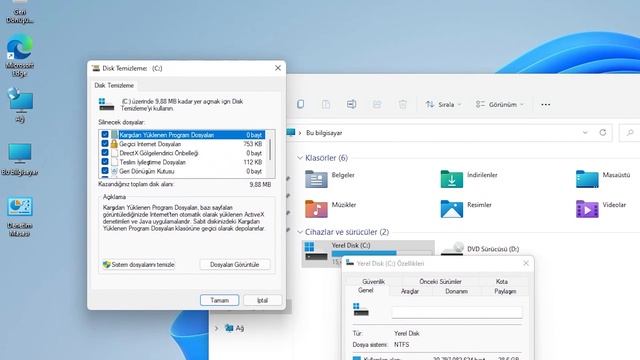Open the Belgeler folder
This screenshot has width=640, height=360.
click(x=330, y=179)
